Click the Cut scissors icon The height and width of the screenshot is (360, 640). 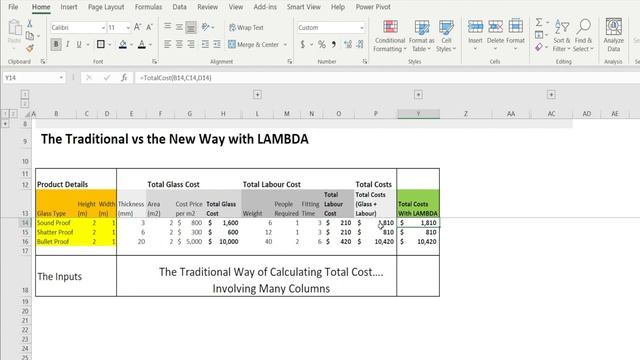pyautogui.click(x=29, y=24)
